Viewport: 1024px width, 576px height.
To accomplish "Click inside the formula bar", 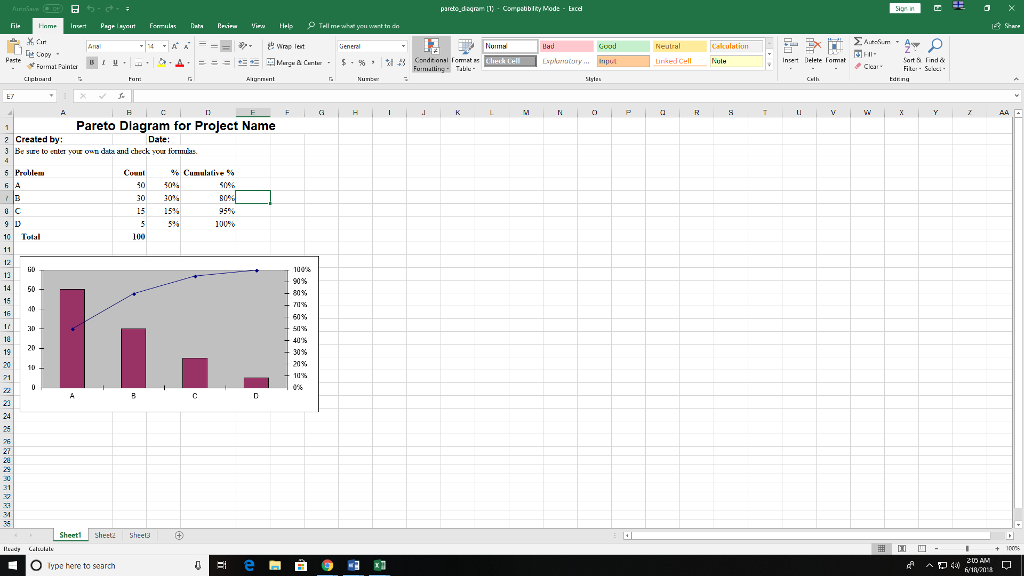I will [x=575, y=96].
